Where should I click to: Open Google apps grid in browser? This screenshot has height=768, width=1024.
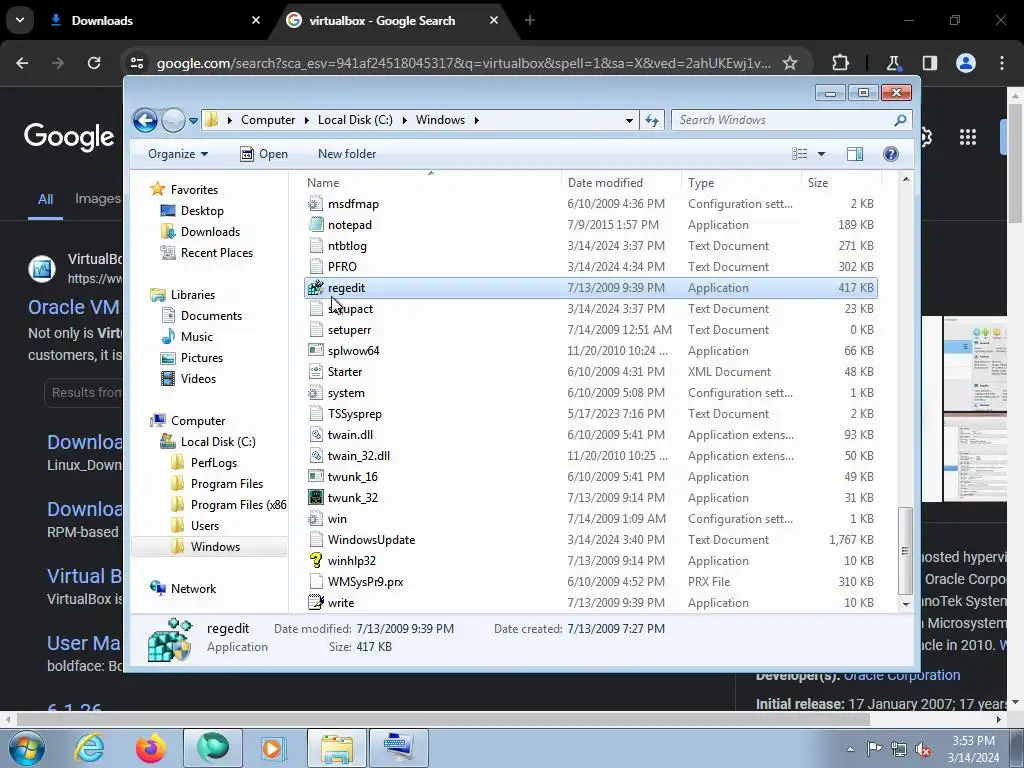pos(968,137)
